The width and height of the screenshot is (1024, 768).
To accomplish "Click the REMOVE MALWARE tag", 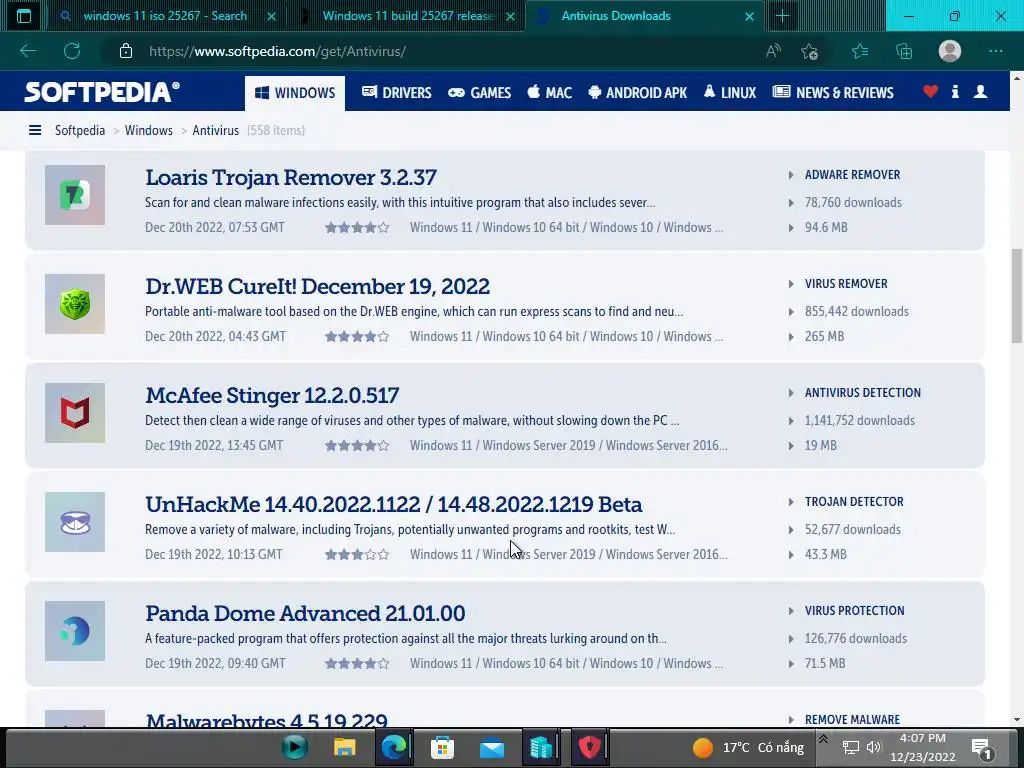I will click(852, 720).
